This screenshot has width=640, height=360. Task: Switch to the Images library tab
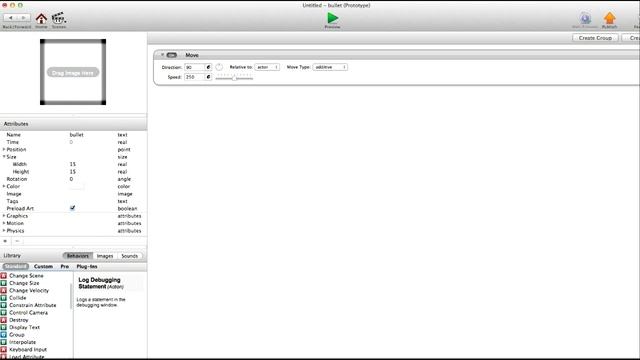[x=105, y=256]
